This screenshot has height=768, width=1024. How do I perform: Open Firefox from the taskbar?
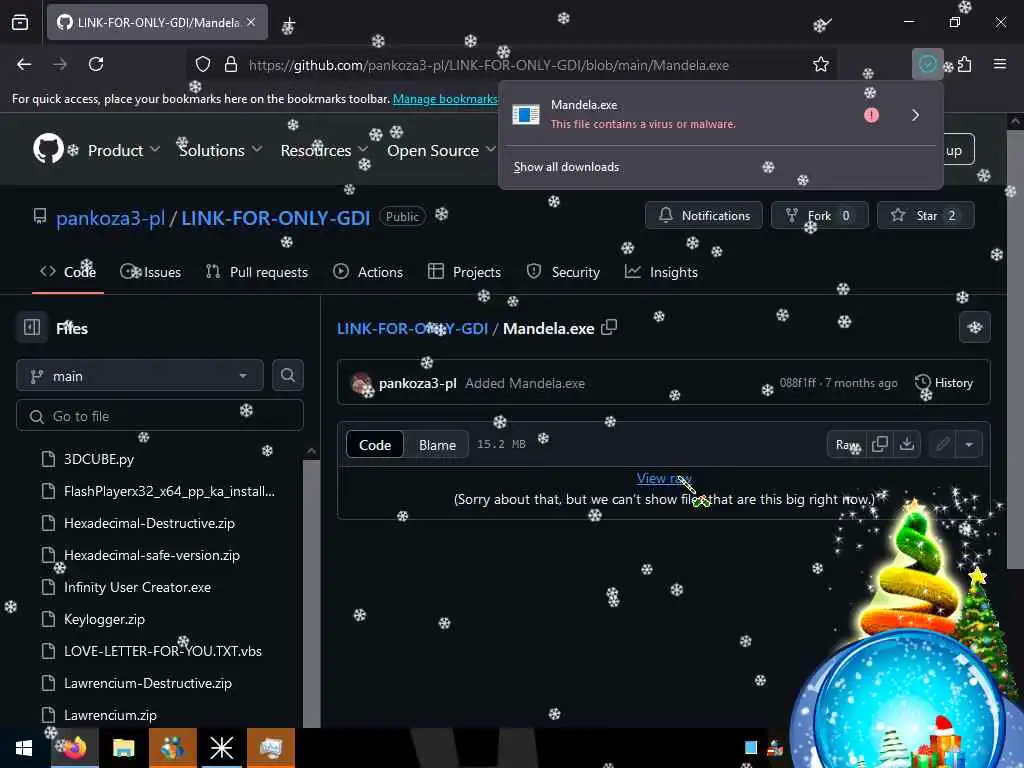(x=75, y=747)
